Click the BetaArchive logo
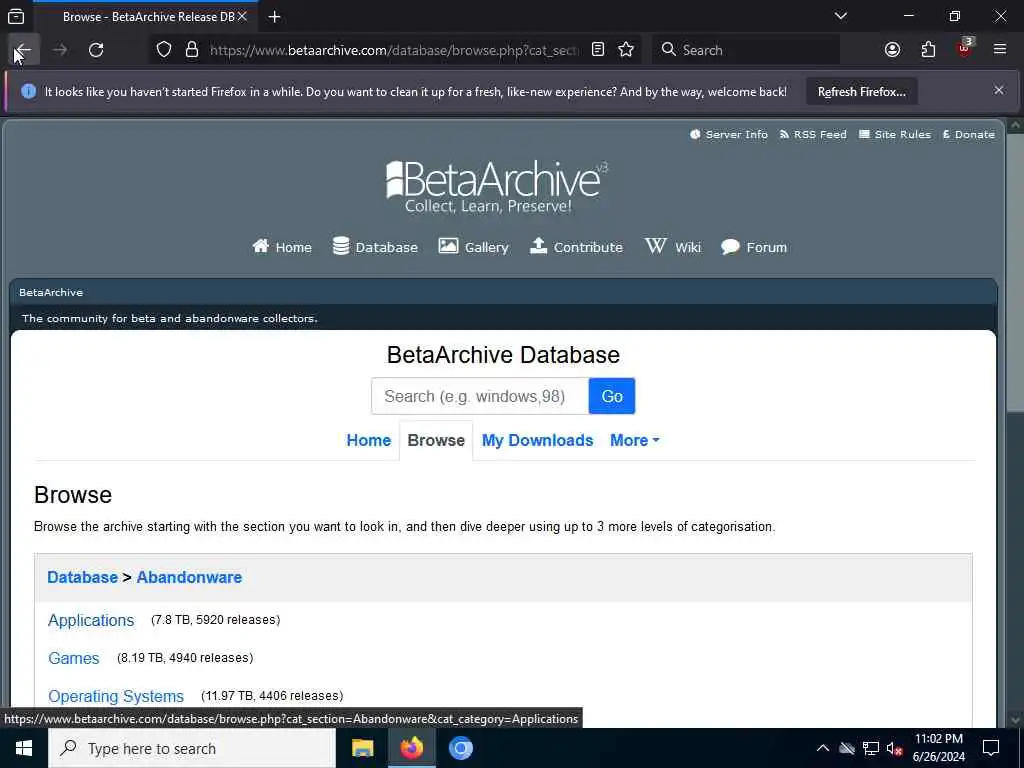 pyautogui.click(x=496, y=186)
